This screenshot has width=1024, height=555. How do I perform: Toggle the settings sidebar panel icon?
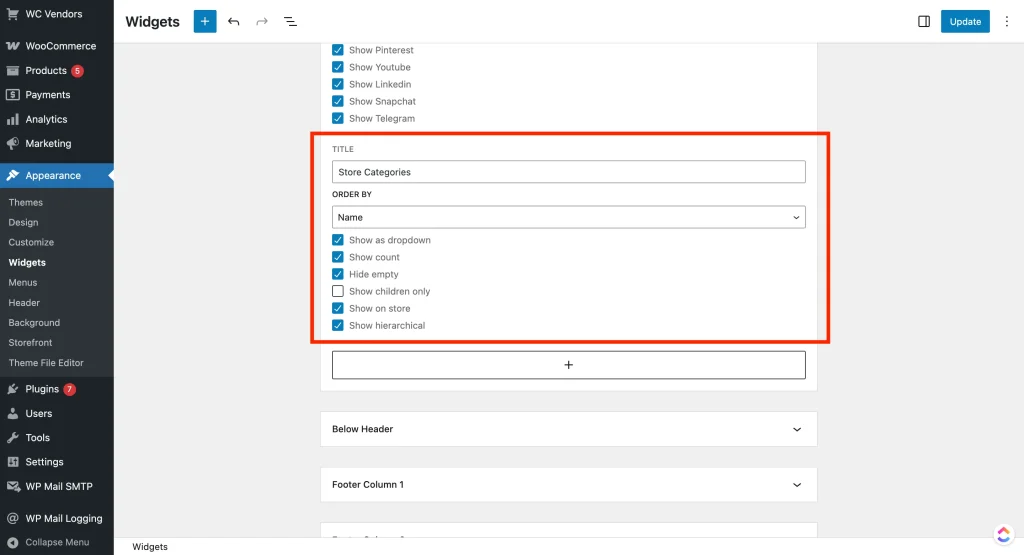click(924, 21)
